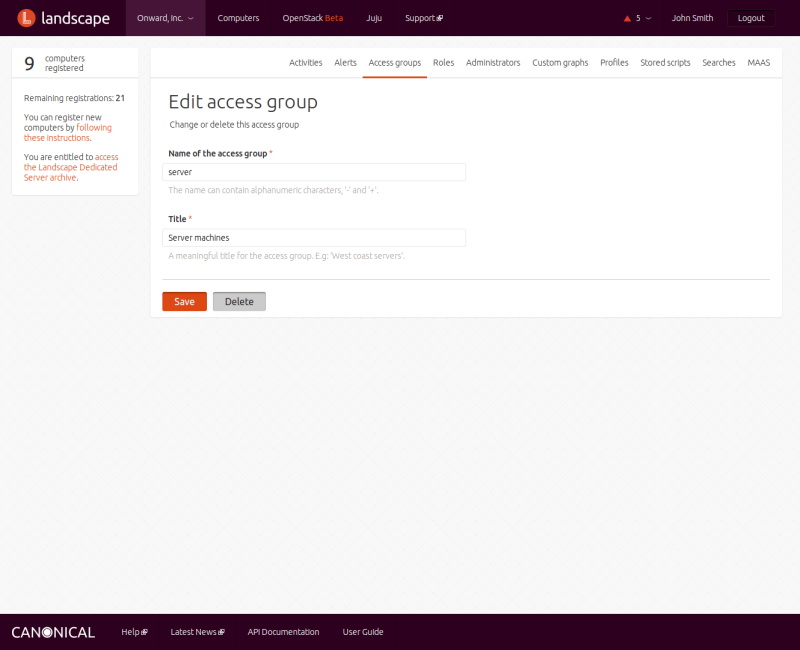
Task: Click into the Title text field
Action: point(314,238)
